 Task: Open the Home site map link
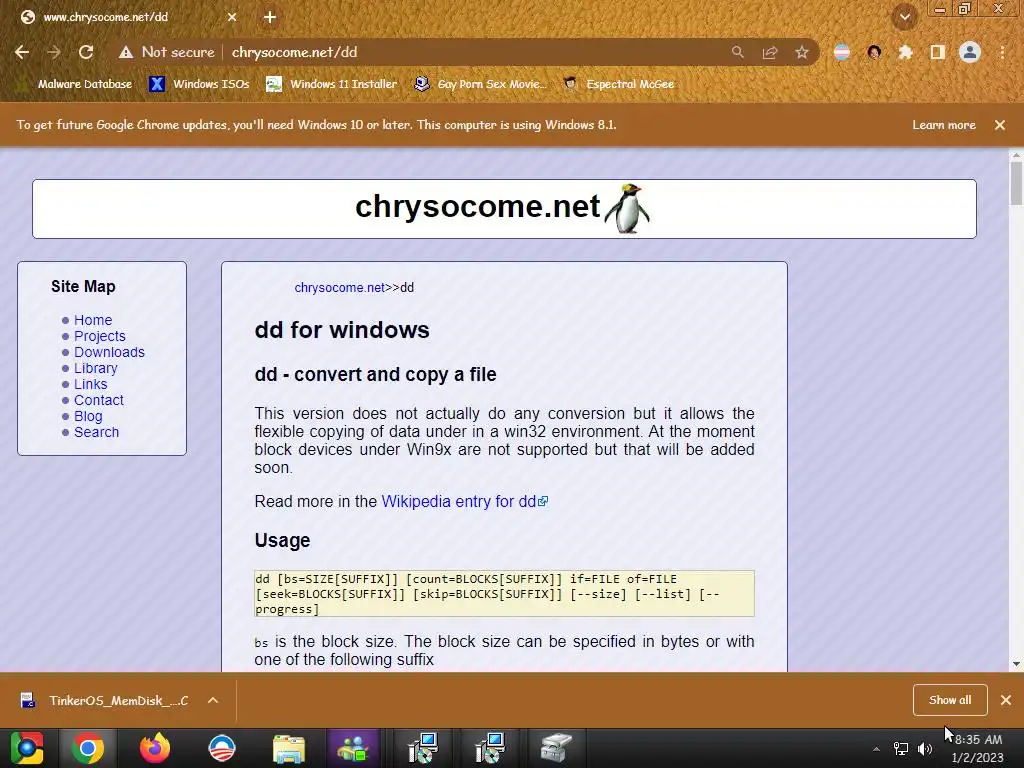click(x=93, y=320)
